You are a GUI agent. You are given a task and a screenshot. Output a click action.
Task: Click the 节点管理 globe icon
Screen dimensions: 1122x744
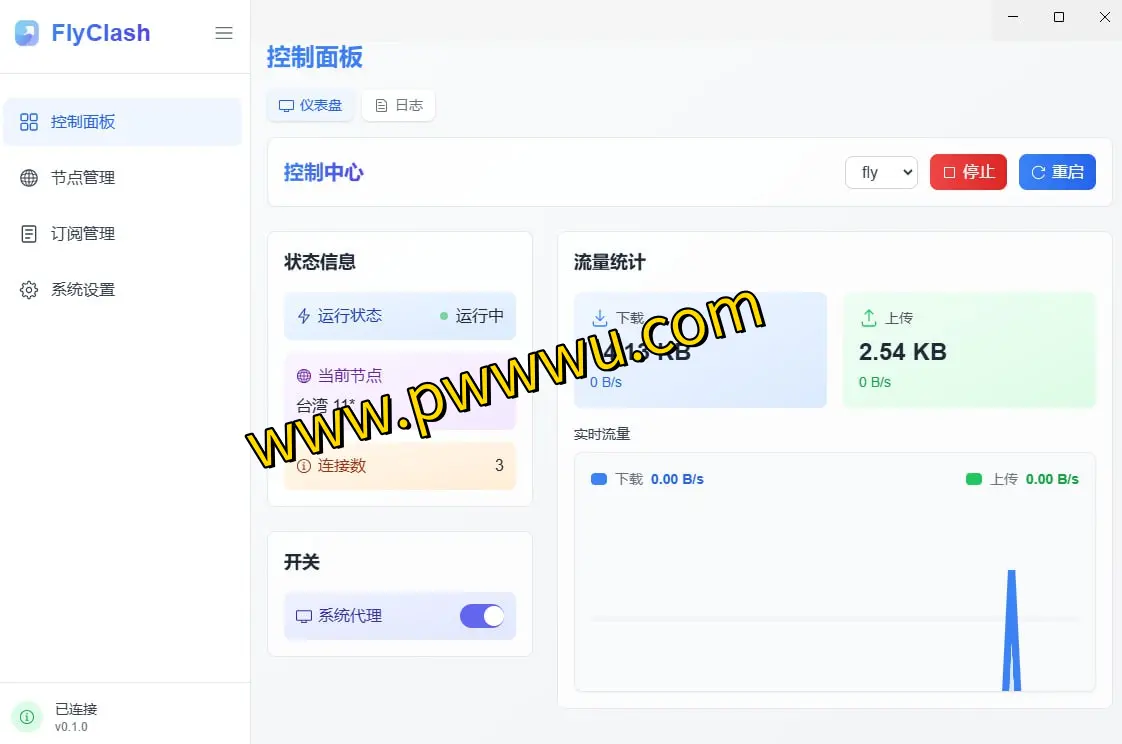point(29,178)
